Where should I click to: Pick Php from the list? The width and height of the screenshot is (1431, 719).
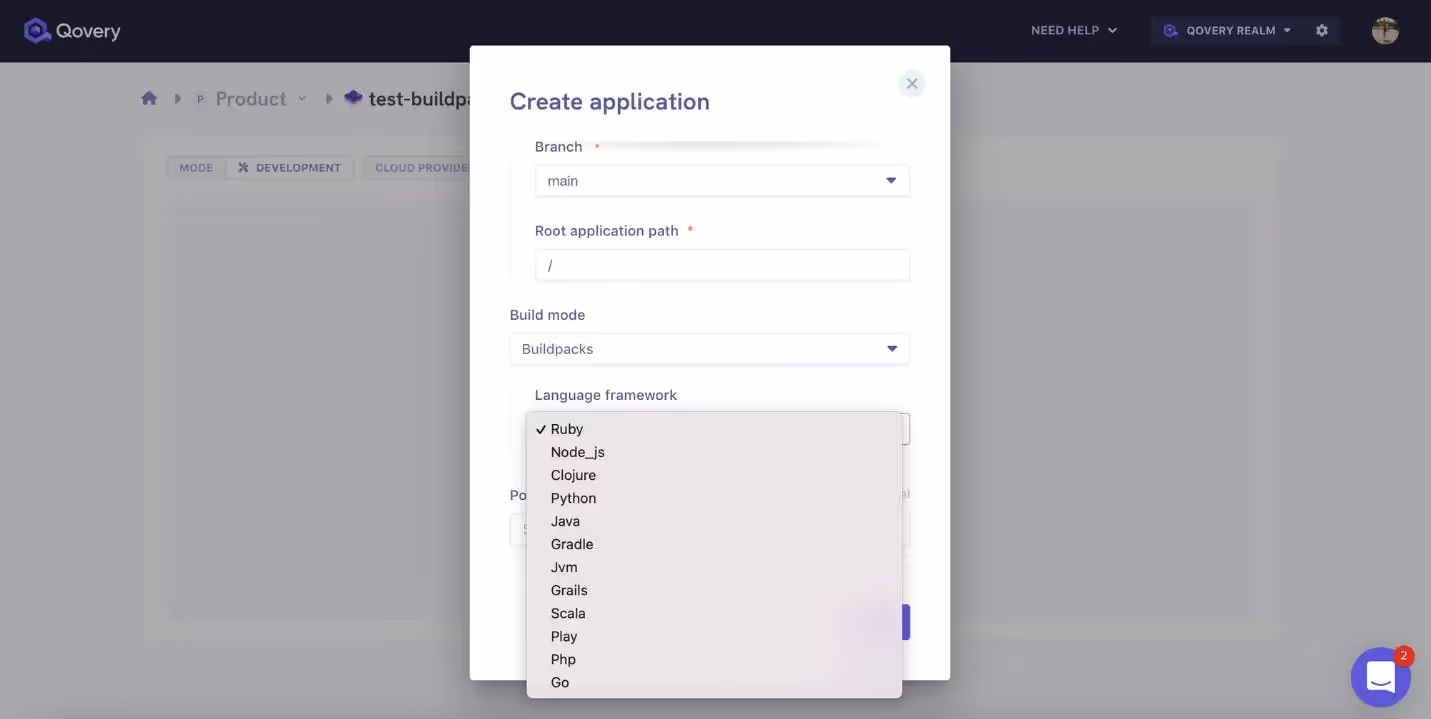point(714,659)
